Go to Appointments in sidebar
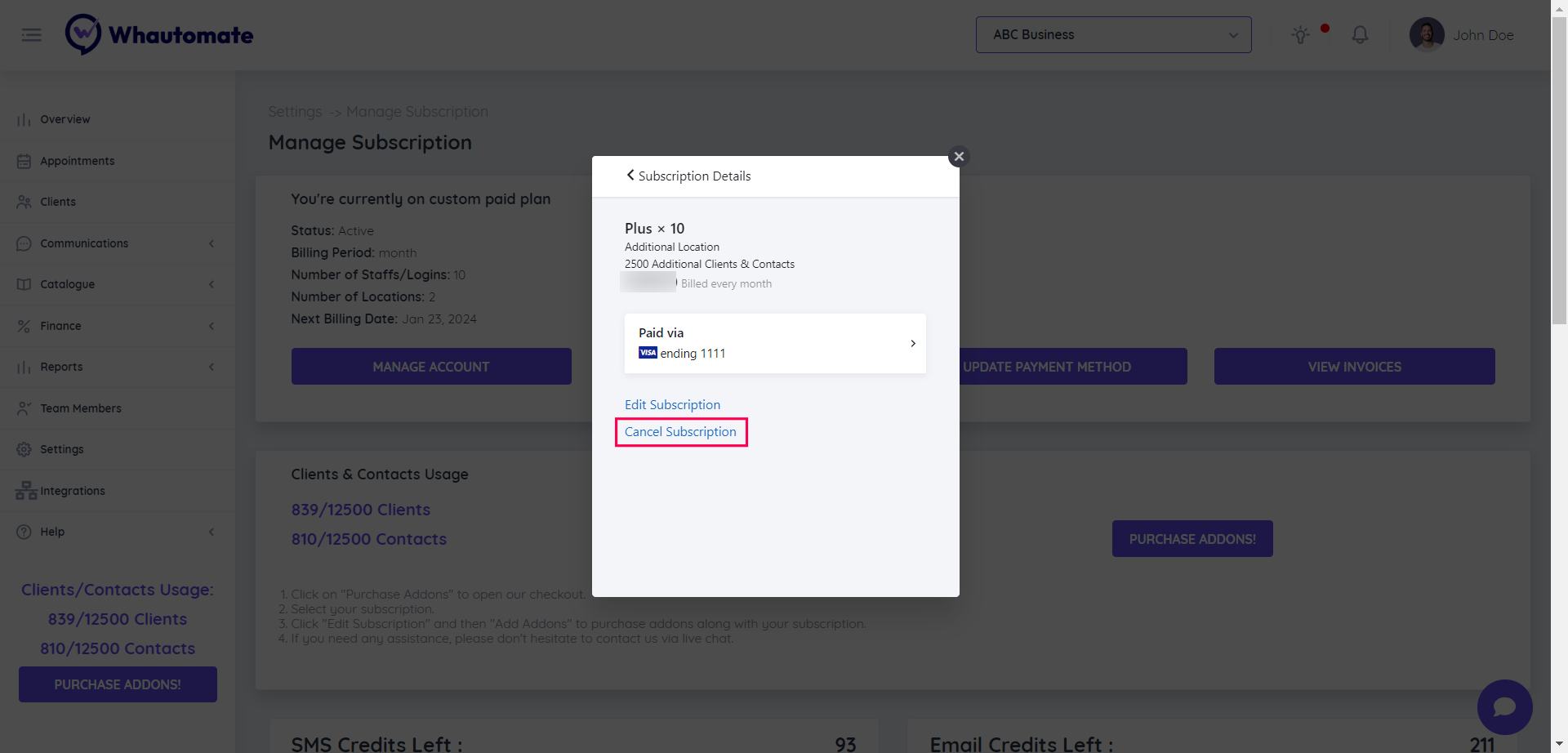1568x753 pixels. pyautogui.click(x=78, y=161)
